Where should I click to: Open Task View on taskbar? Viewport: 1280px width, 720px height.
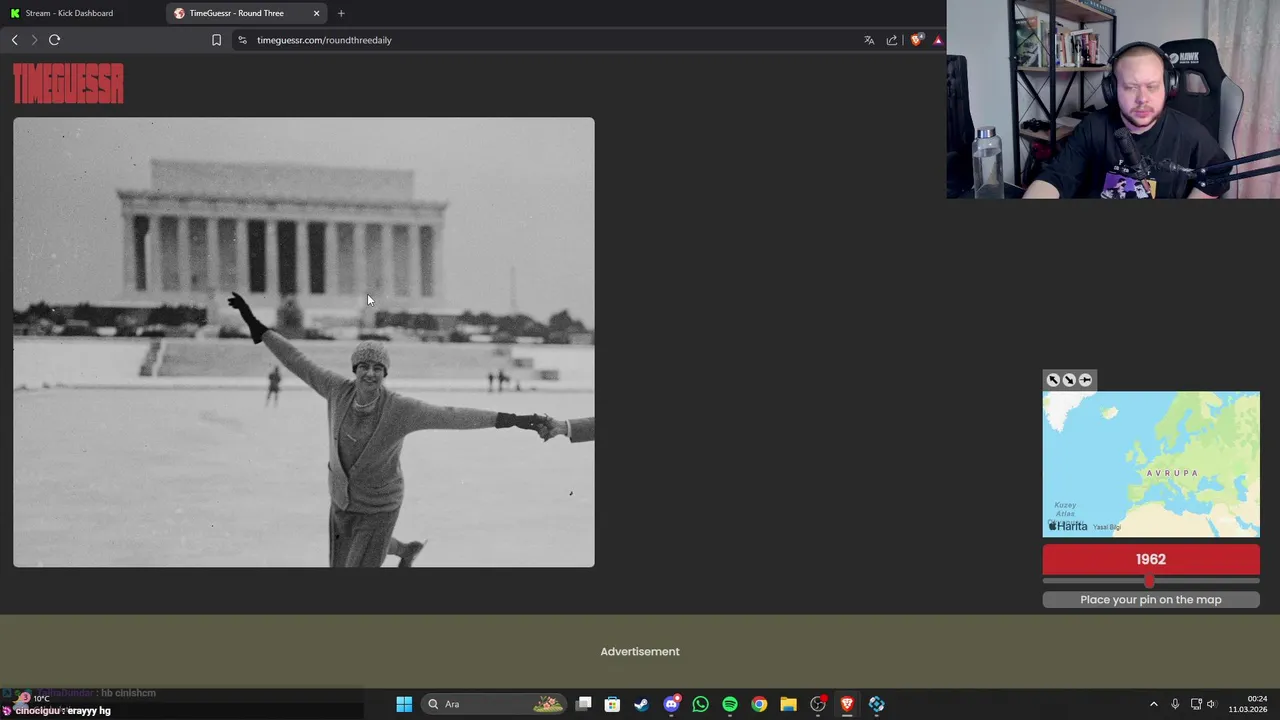pyautogui.click(x=584, y=704)
